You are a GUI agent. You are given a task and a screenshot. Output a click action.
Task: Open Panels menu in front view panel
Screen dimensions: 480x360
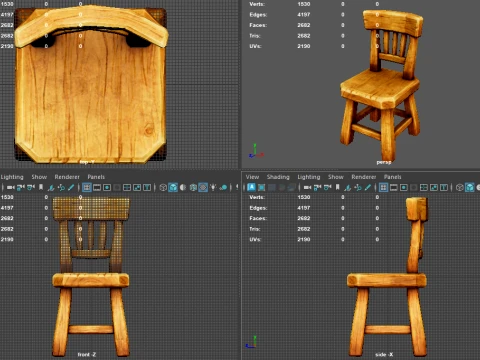96,177
